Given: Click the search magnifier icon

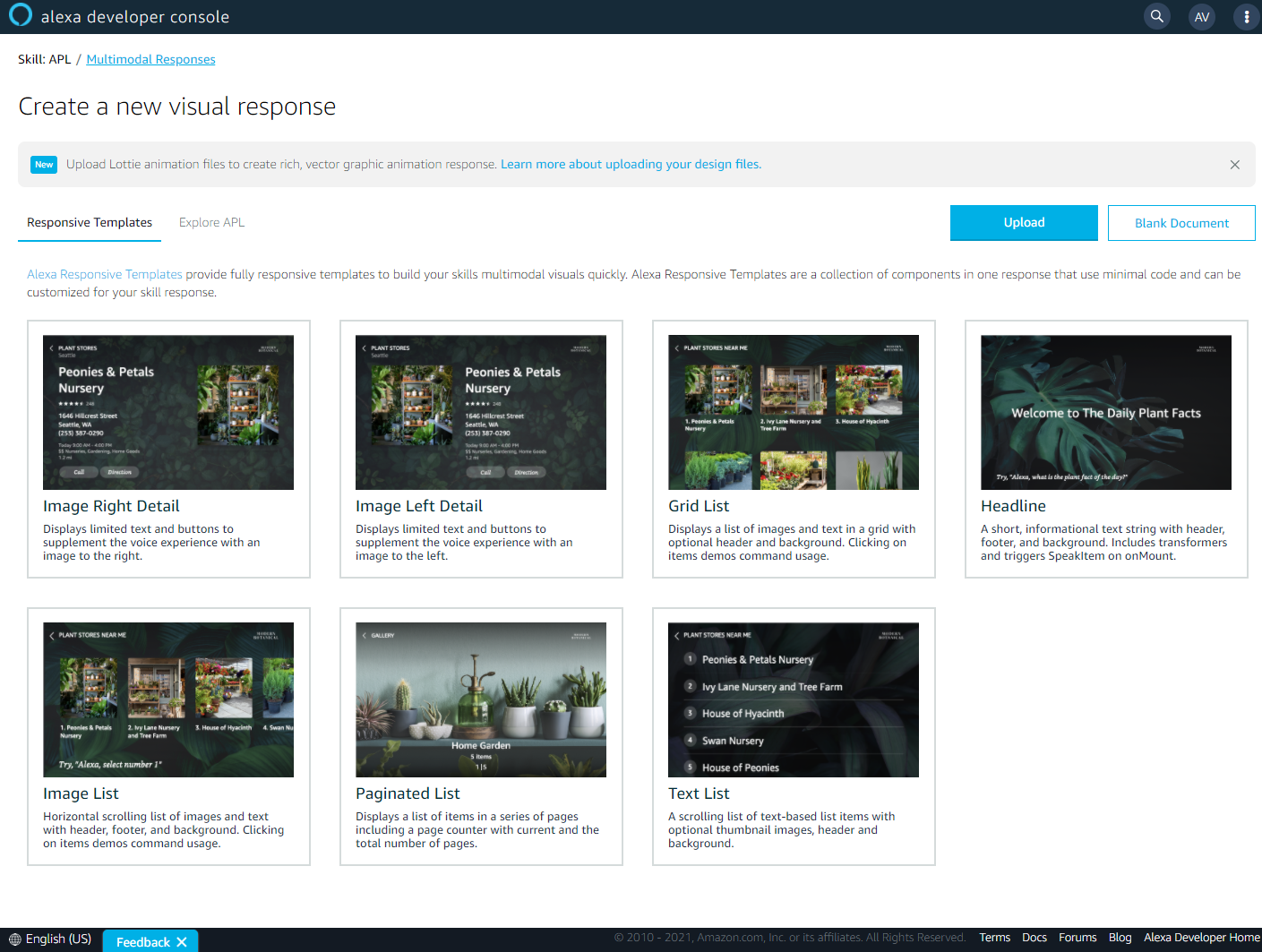Looking at the screenshot, I should 1157,16.
